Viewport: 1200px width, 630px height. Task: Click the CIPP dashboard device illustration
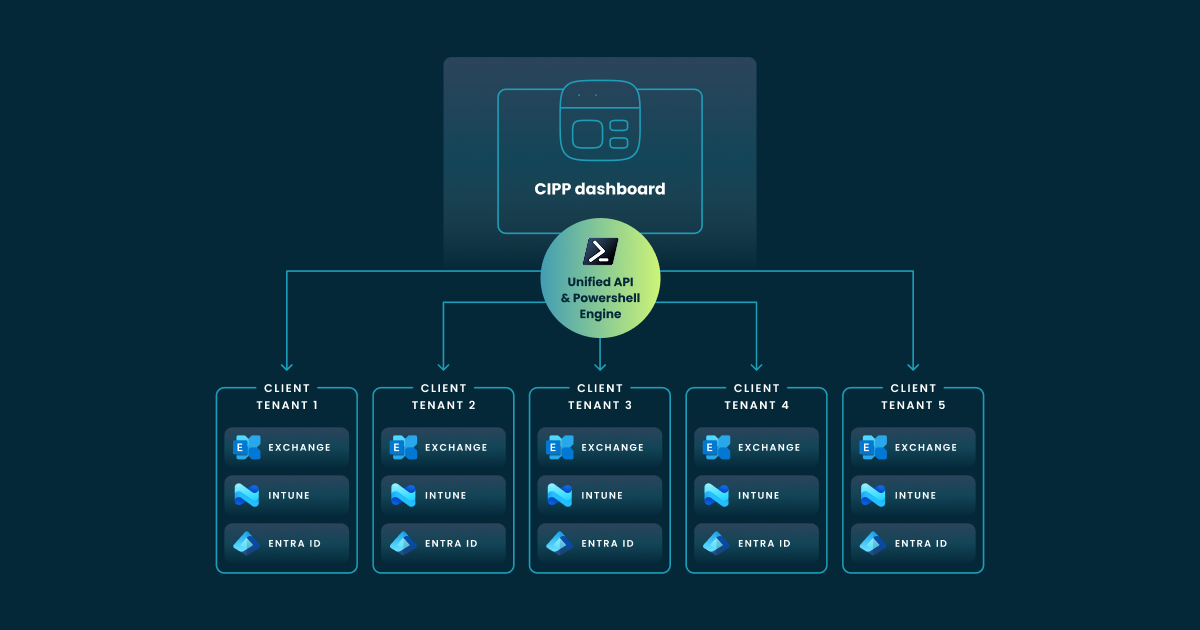(x=600, y=122)
